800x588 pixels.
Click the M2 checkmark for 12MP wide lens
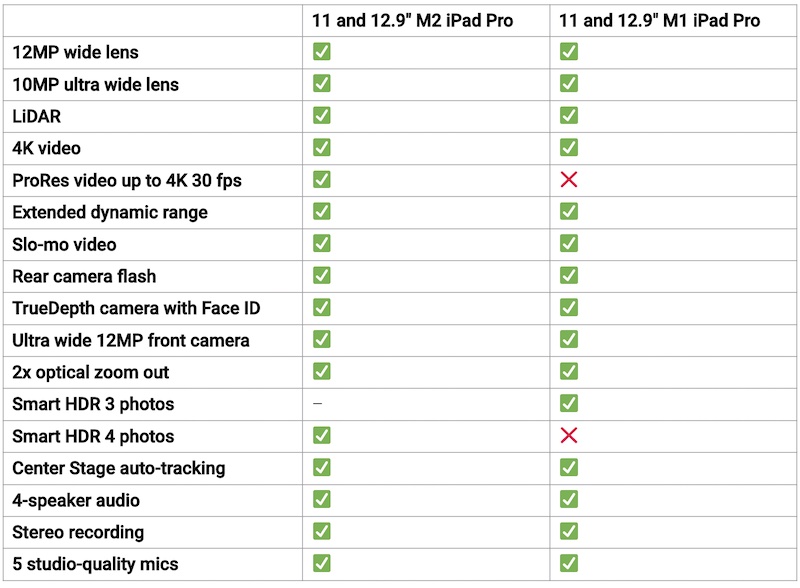[x=322, y=52]
